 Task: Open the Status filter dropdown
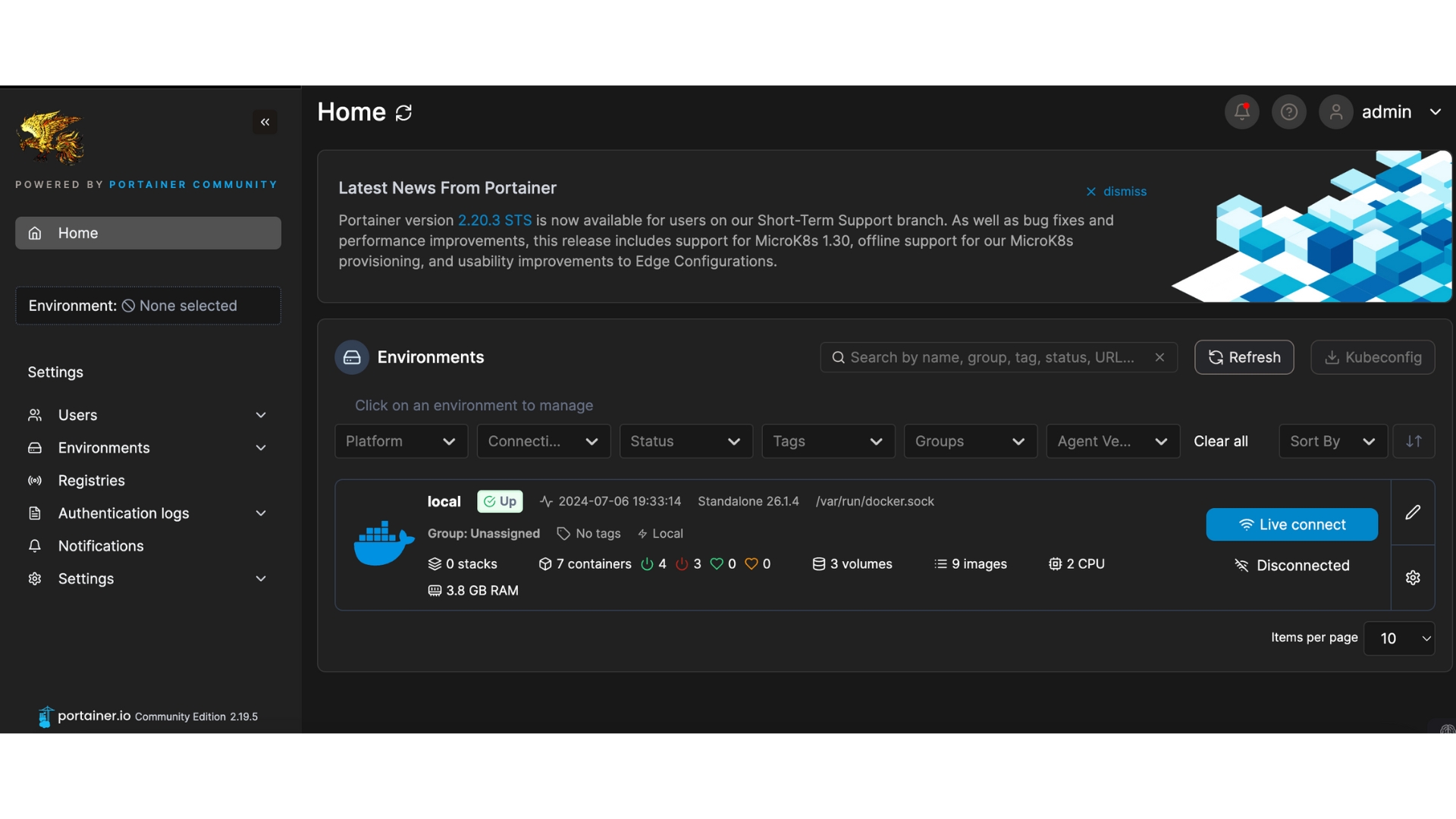tap(685, 441)
